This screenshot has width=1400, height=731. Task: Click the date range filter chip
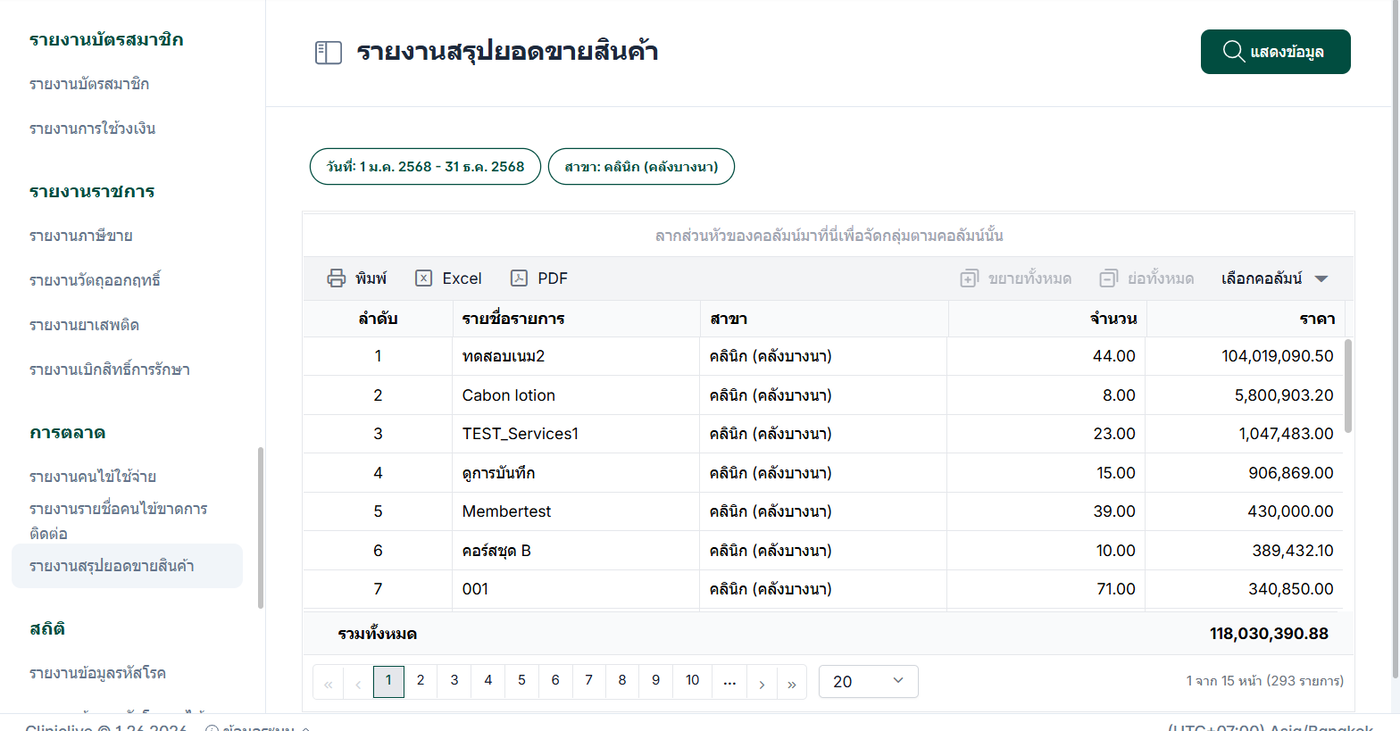point(425,167)
